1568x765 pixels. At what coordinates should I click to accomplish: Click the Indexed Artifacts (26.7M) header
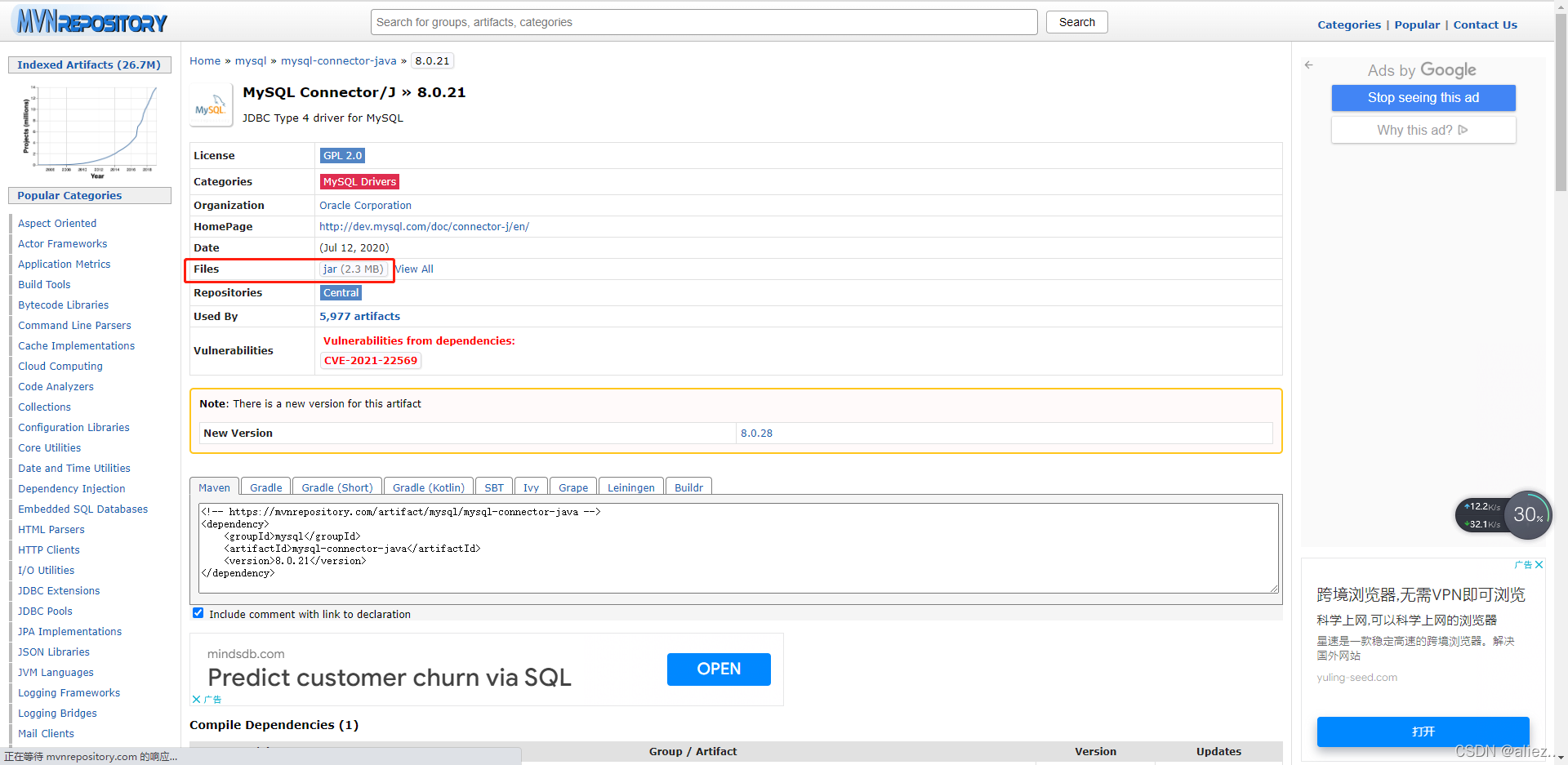coord(90,64)
